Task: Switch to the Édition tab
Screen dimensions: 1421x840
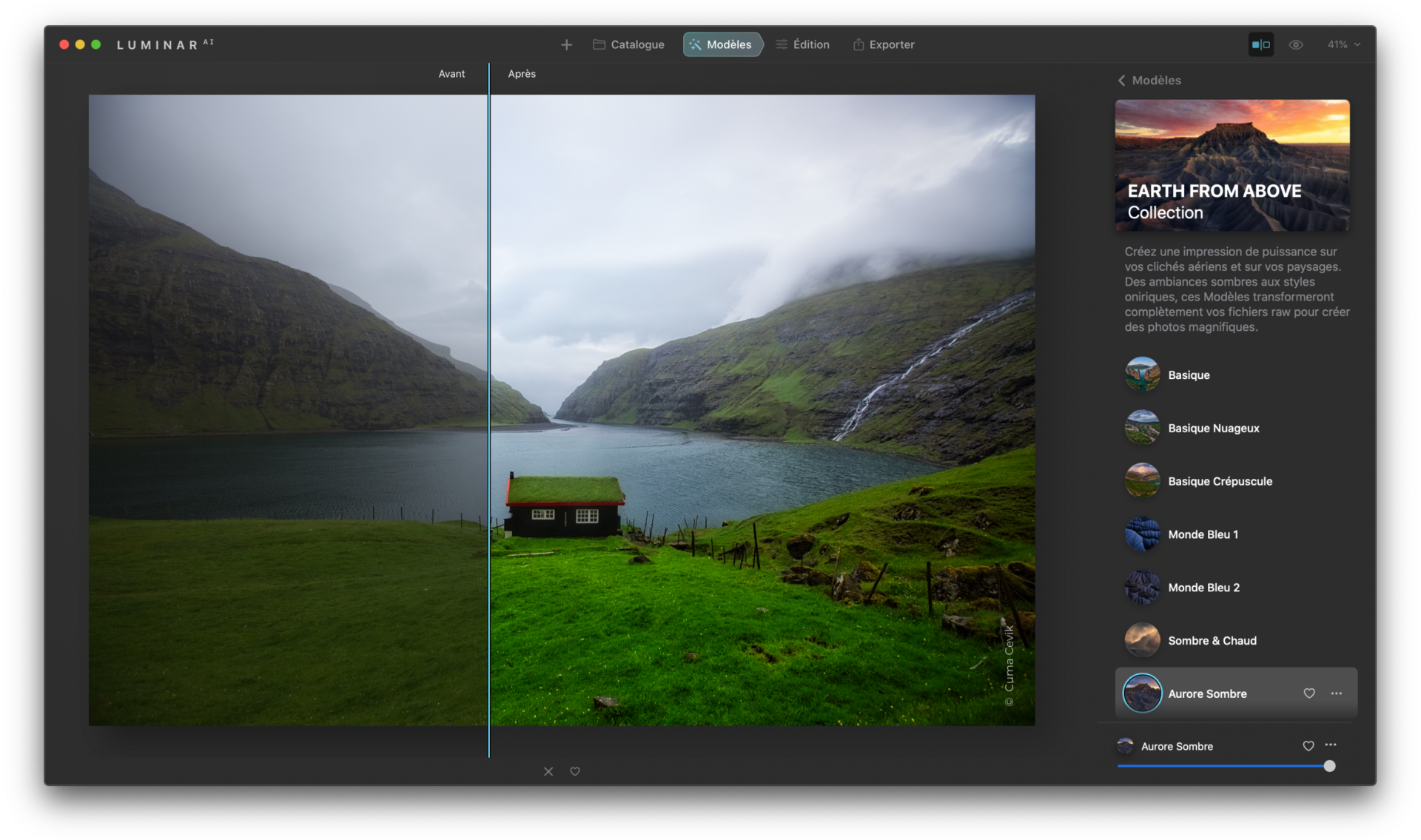Action: (802, 45)
